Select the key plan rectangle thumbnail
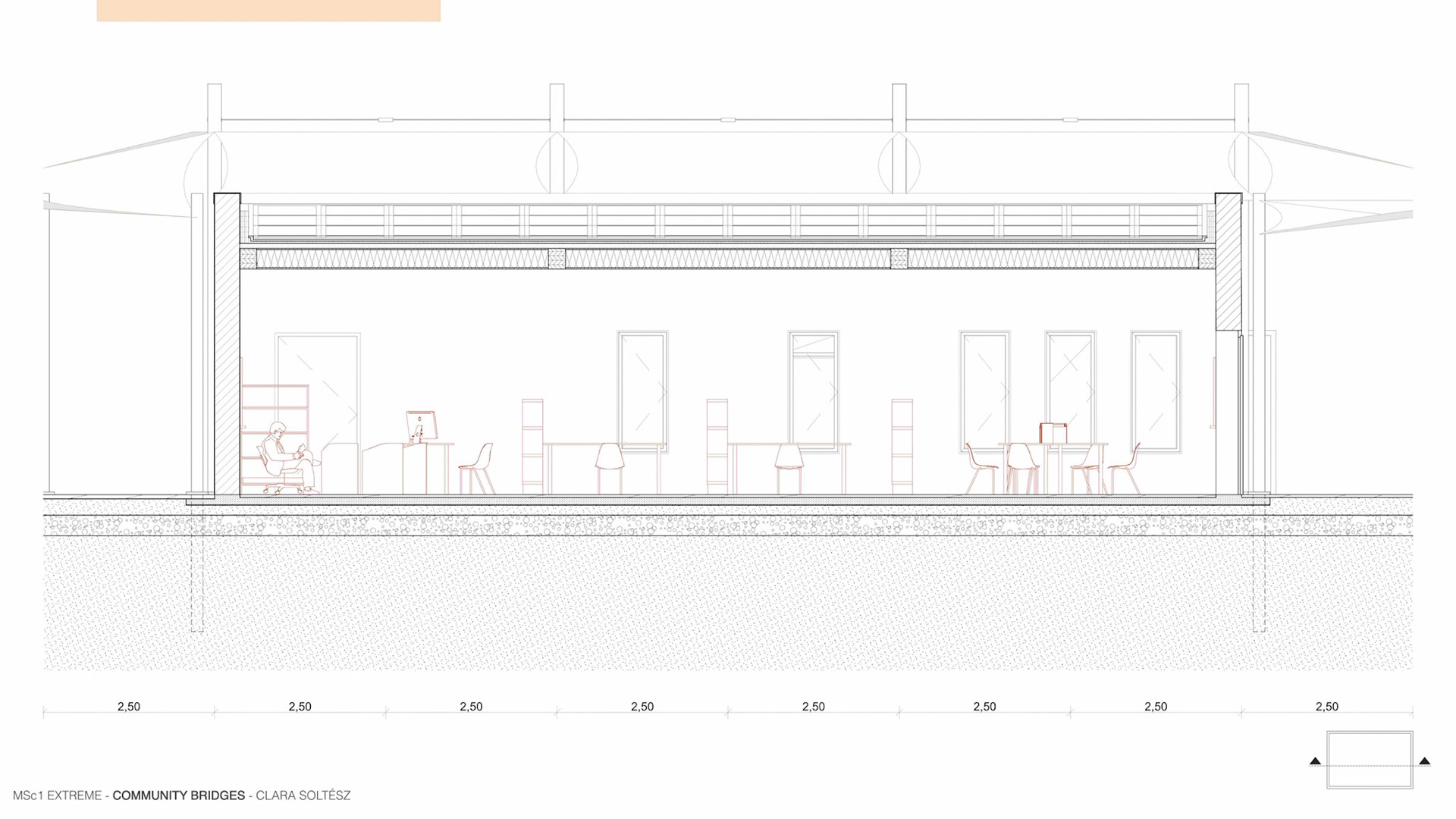 1370,760
